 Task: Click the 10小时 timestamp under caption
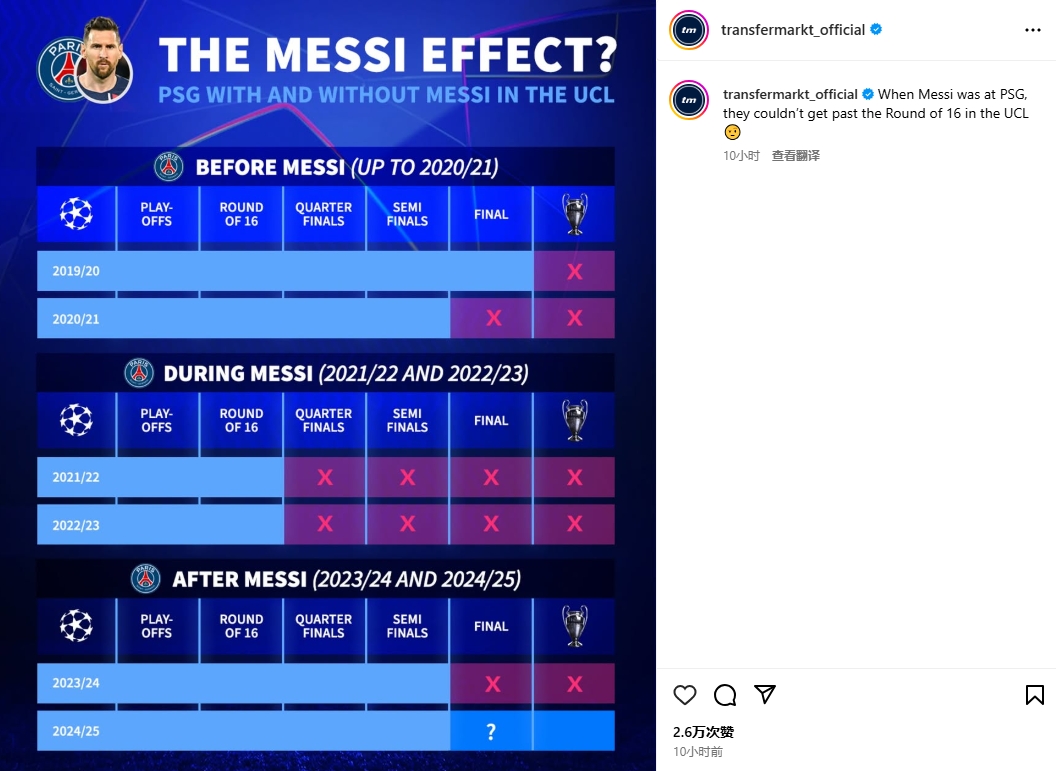click(x=741, y=156)
